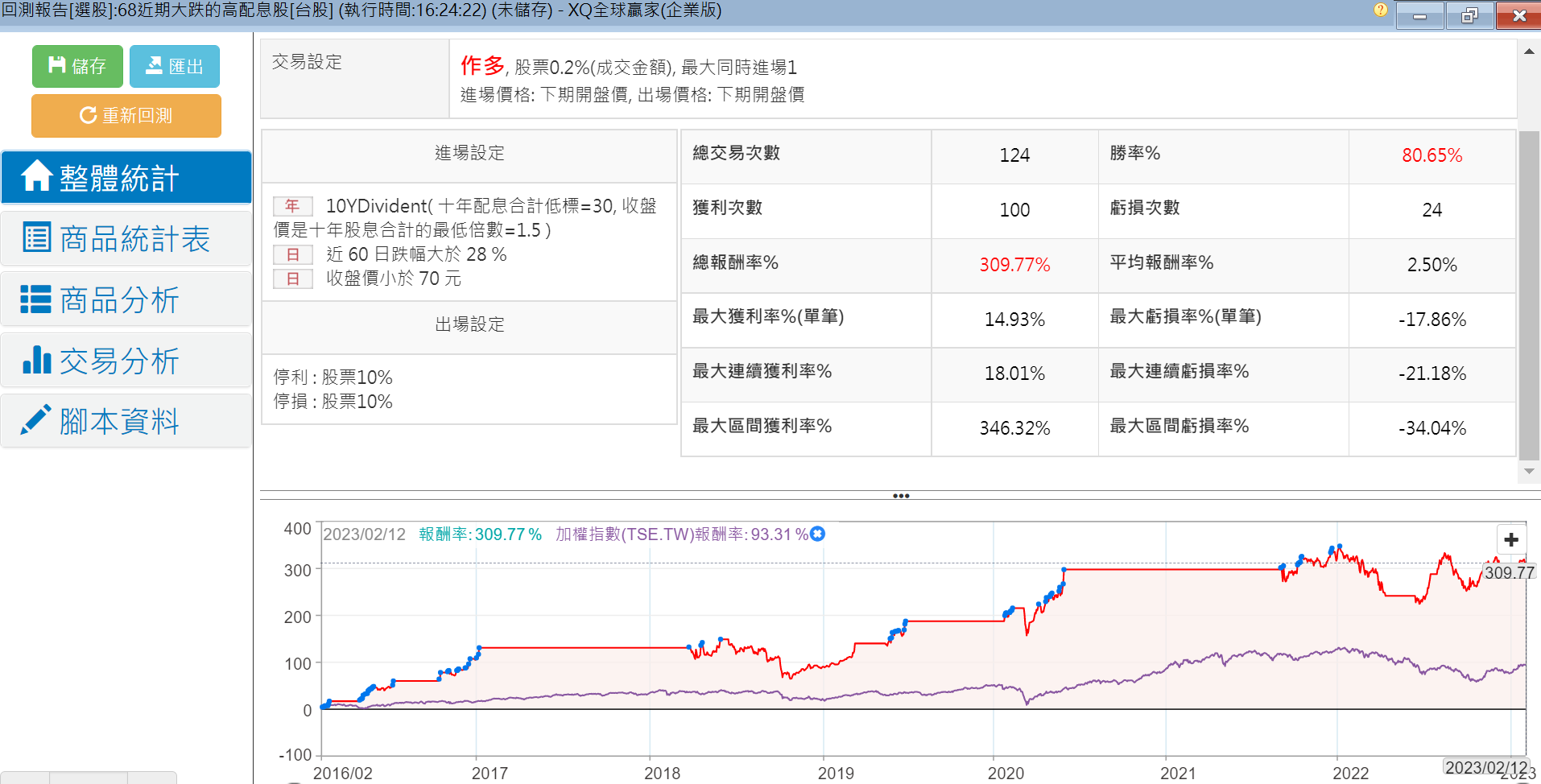
Task: Export the report with 匯出
Action: point(174,66)
